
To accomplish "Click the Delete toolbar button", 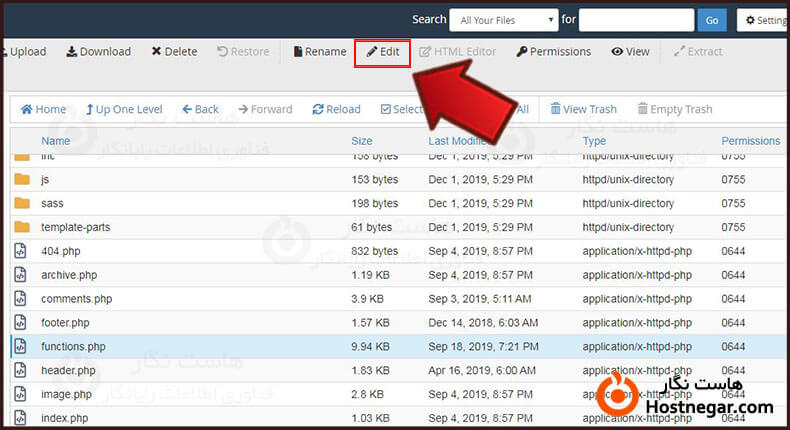I will tap(174, 52).
